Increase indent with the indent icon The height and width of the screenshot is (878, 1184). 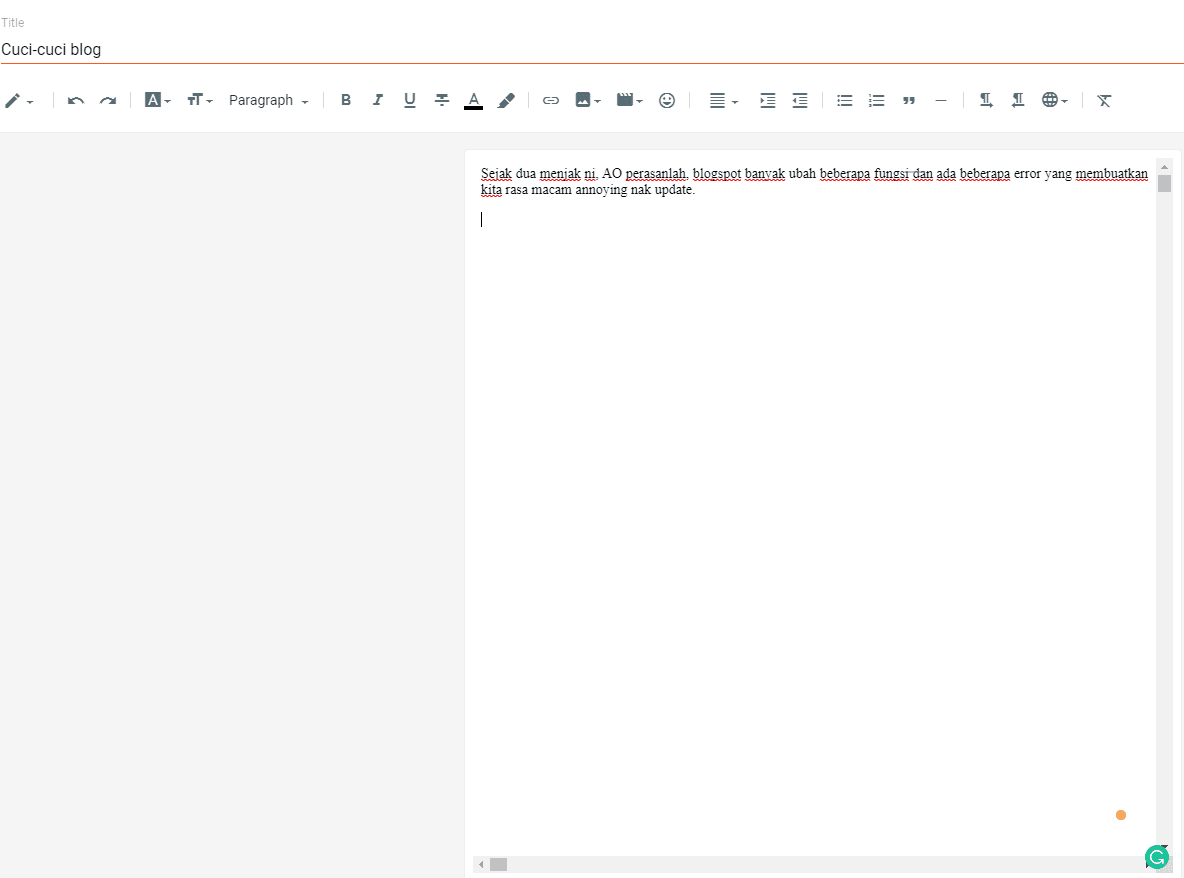coord(767,100)
